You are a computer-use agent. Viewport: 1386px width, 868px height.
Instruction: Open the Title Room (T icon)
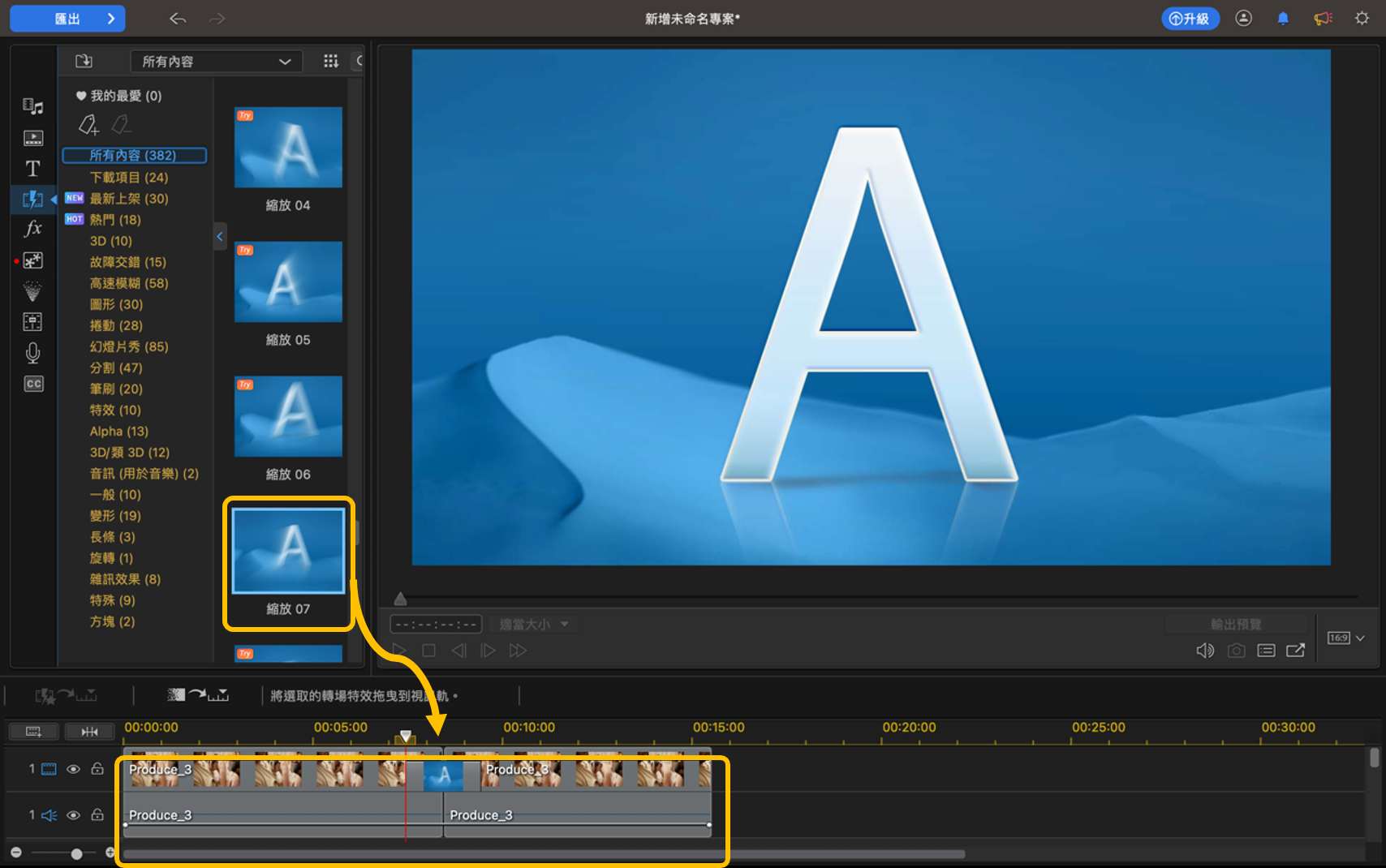(32, 168)
